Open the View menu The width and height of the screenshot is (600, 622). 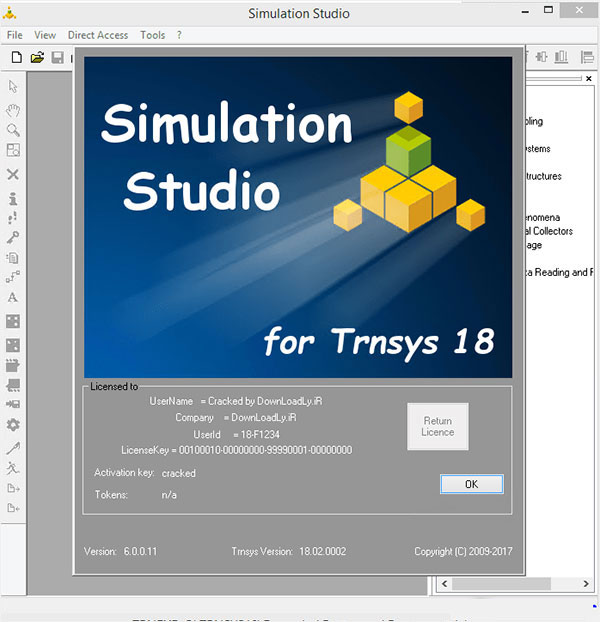pyautogui.click(x=45, y=35)
